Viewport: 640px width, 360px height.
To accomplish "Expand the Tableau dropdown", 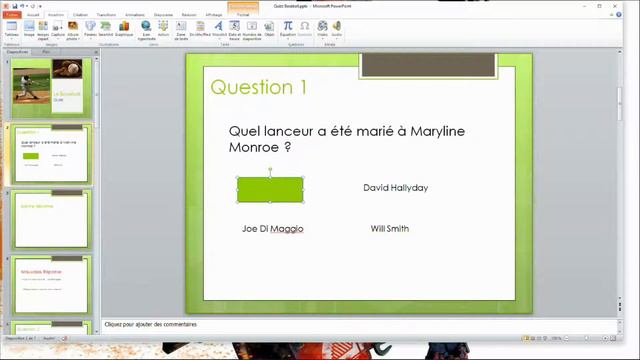I will click(11, 39).
